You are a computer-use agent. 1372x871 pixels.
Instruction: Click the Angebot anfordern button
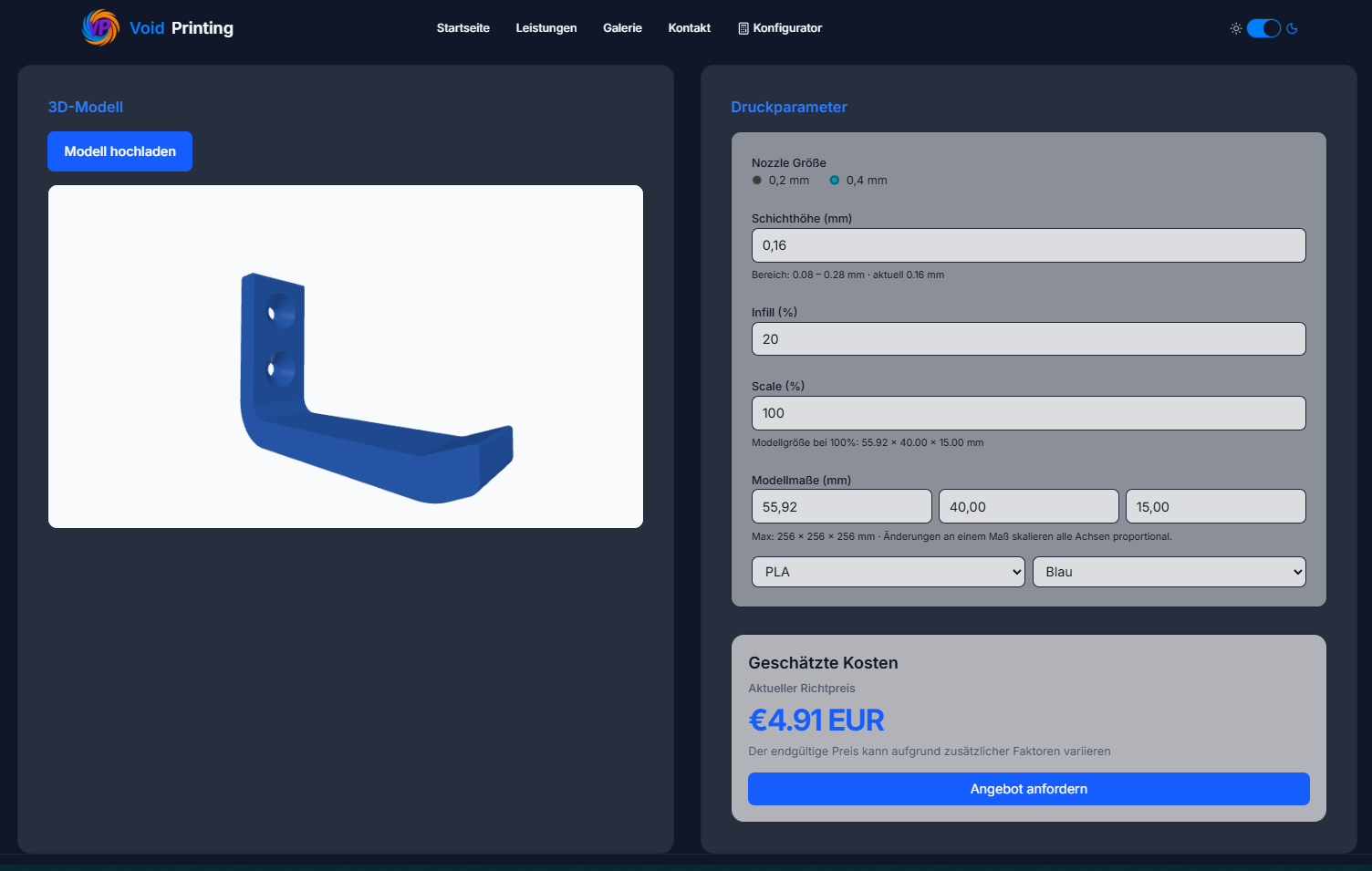[x=1028, y=789]
